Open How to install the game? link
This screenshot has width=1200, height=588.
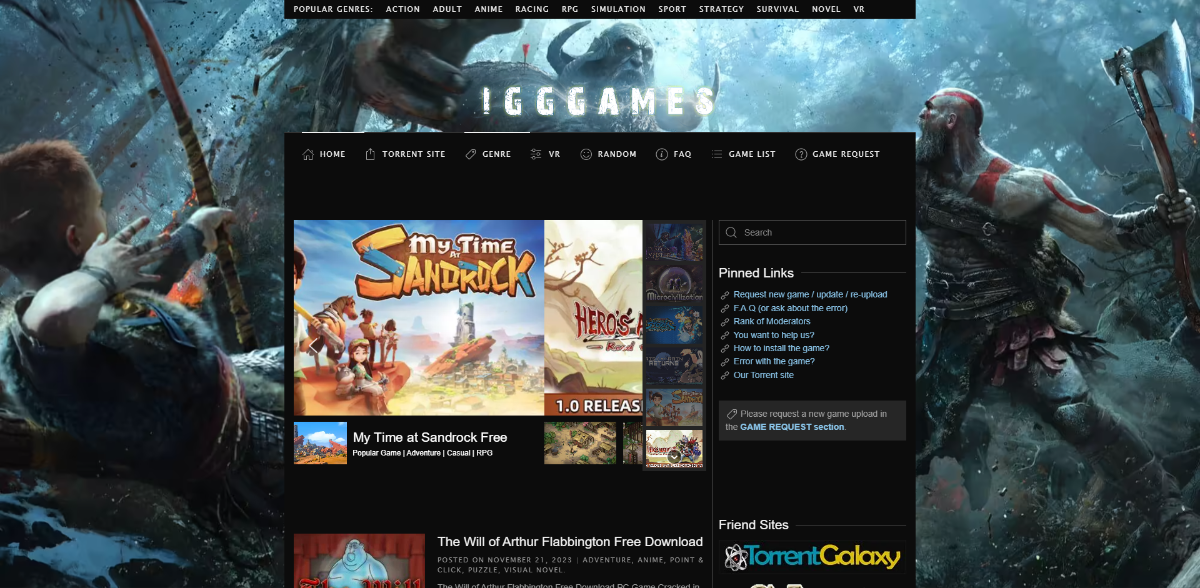[x=781, y=349]
